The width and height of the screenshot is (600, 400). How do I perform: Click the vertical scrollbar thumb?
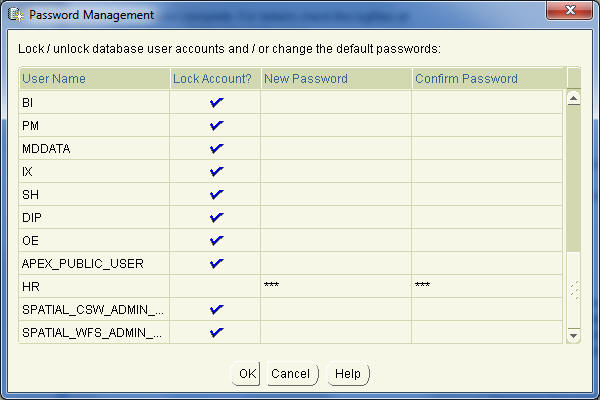point(573,179)
